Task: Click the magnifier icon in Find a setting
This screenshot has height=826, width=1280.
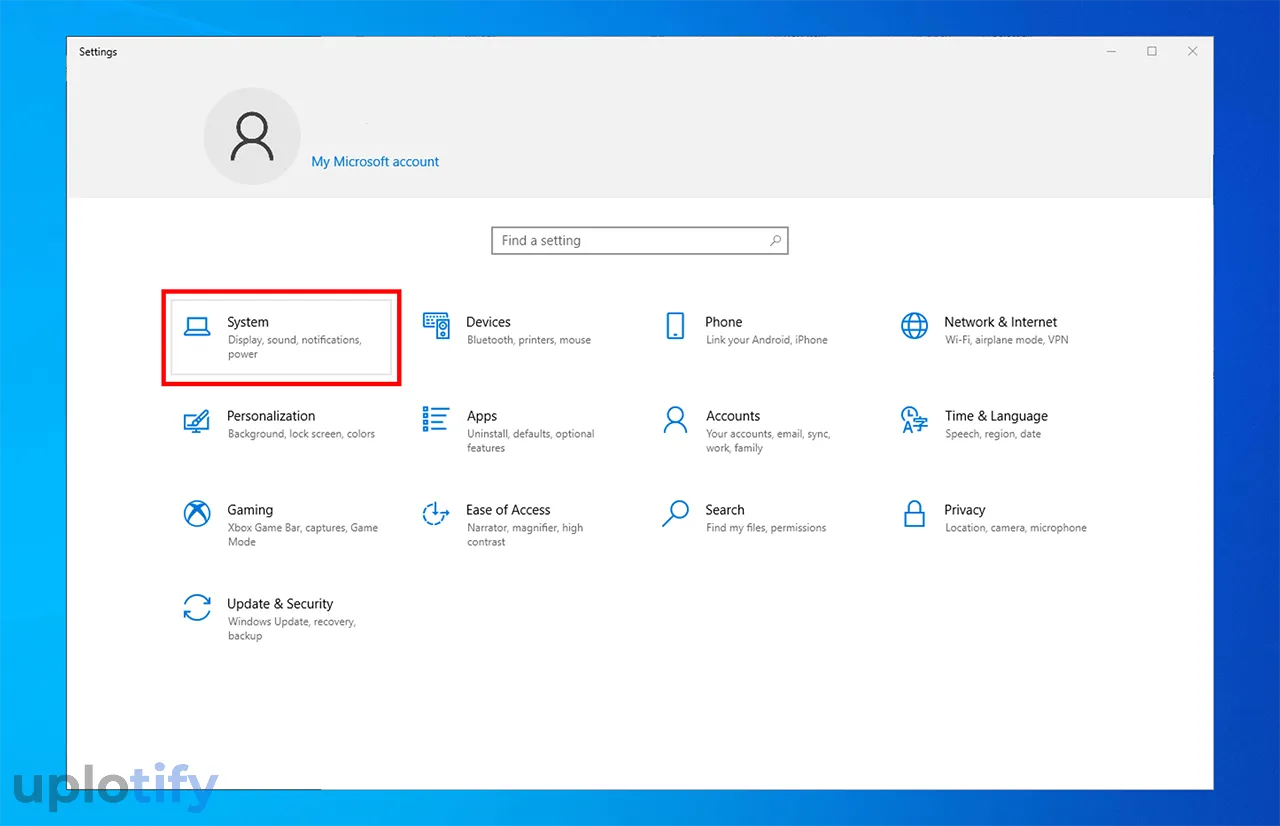Action: click(775, 241)
